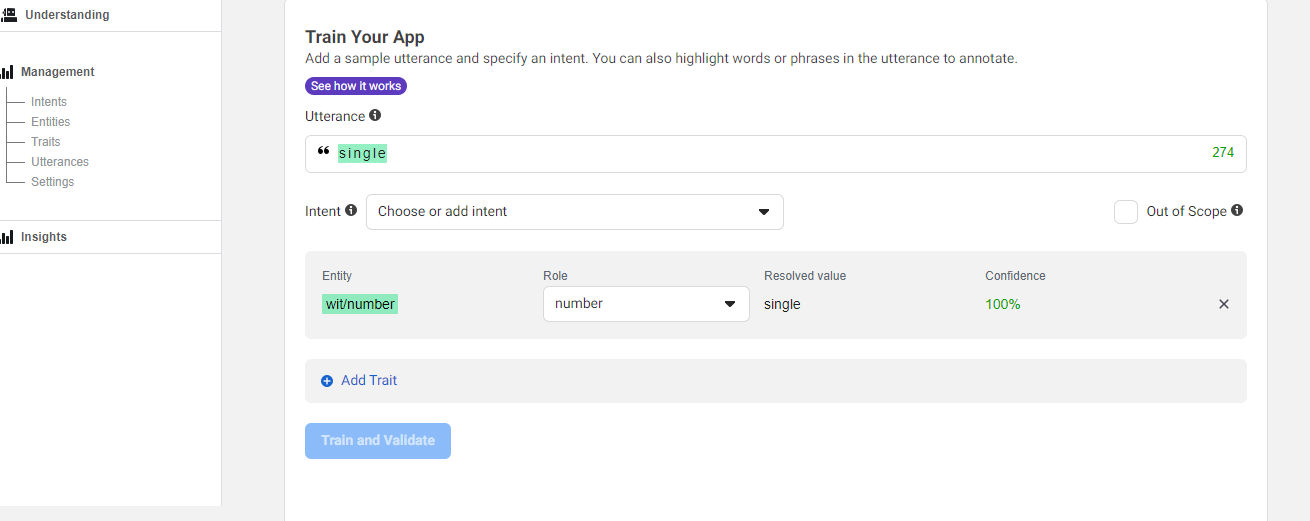Go to Entities in the Management tree
This screenshot has height=521, width=1310.
point(50,122)
